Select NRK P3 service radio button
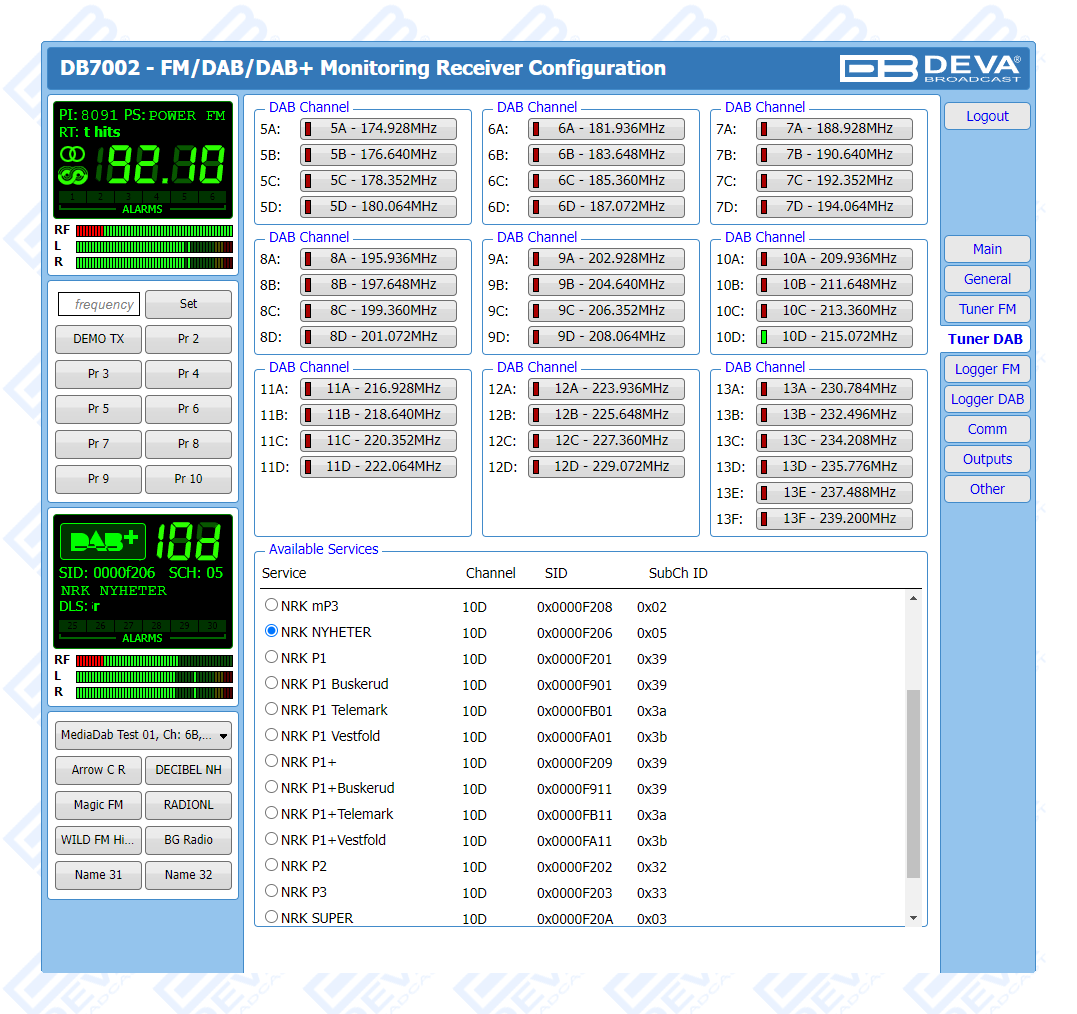1077x1014 pixels. (271, 891)
